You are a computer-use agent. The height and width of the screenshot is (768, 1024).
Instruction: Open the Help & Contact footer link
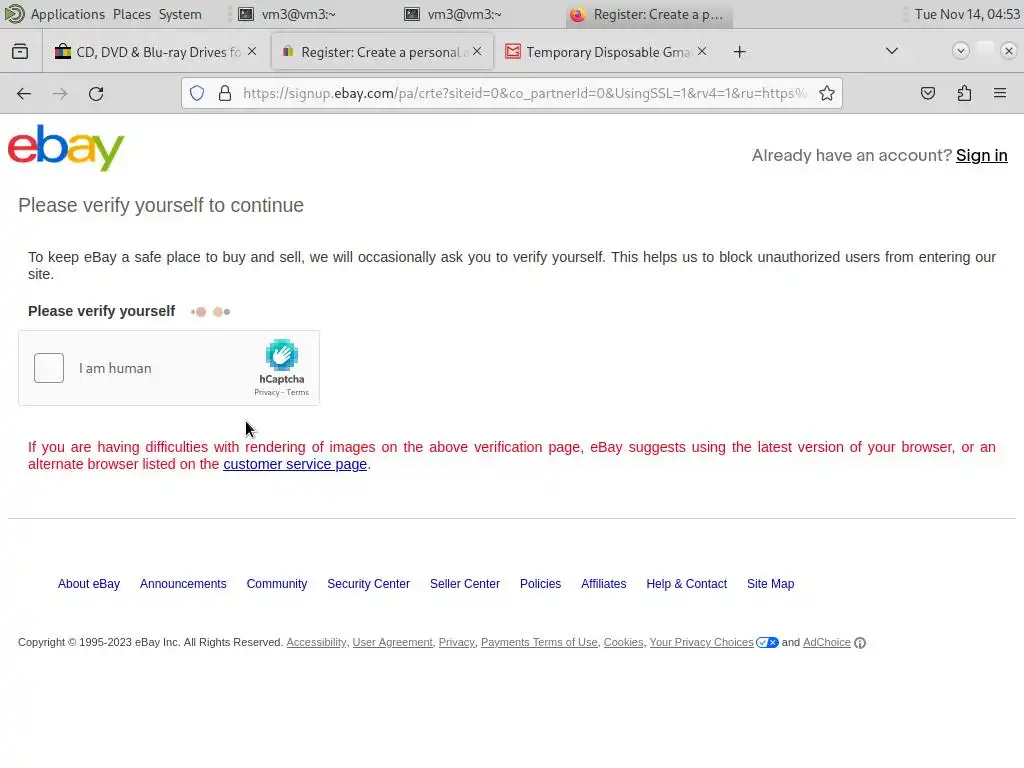click(x=686, y=584)
